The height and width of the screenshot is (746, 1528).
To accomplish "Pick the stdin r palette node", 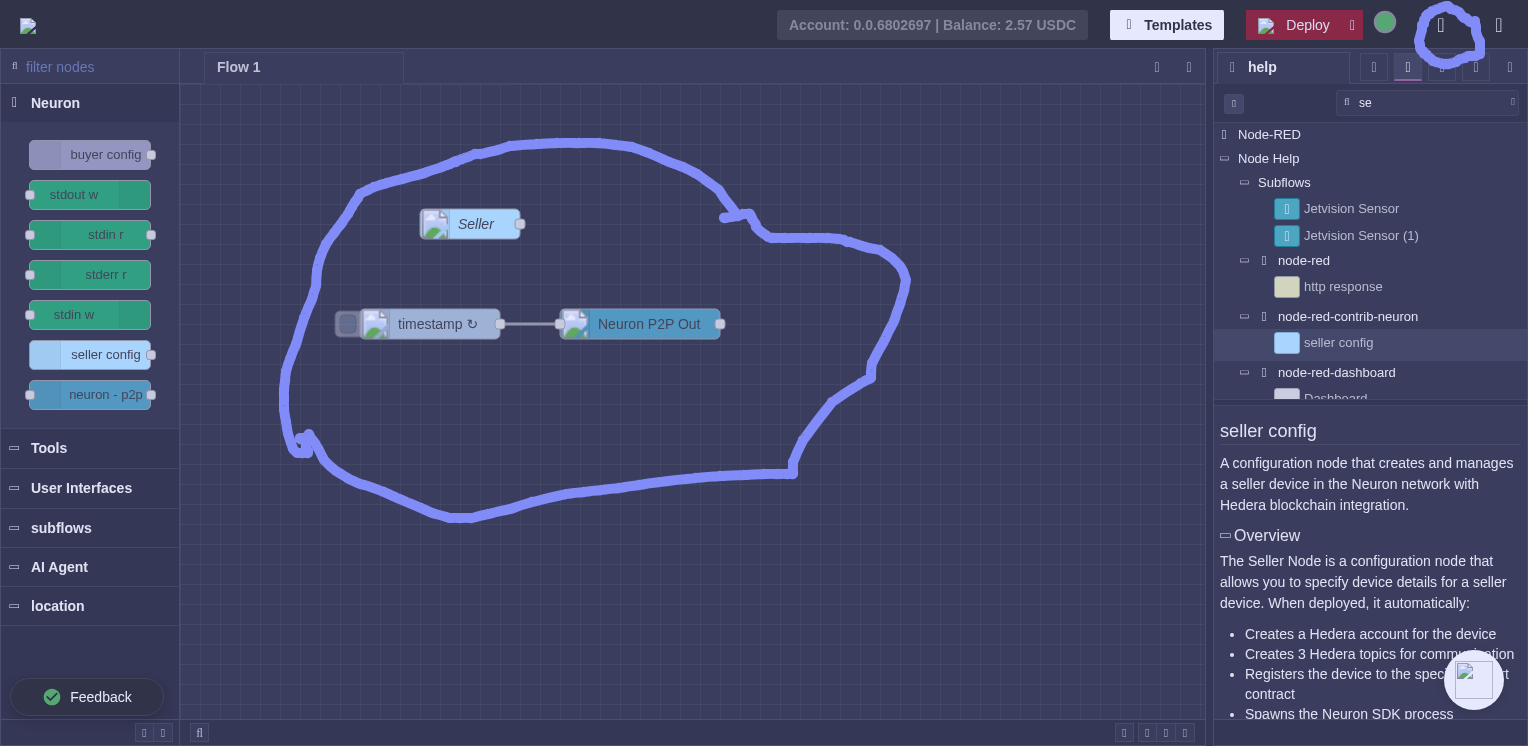I will pos(90,235).
